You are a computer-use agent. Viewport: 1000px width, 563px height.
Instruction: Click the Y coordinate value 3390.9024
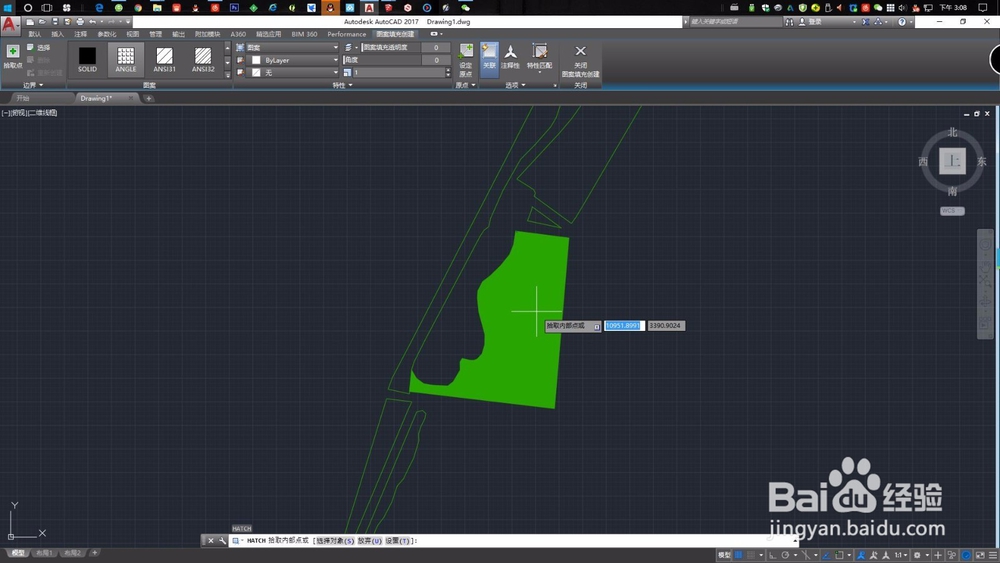tap(665, 326)
